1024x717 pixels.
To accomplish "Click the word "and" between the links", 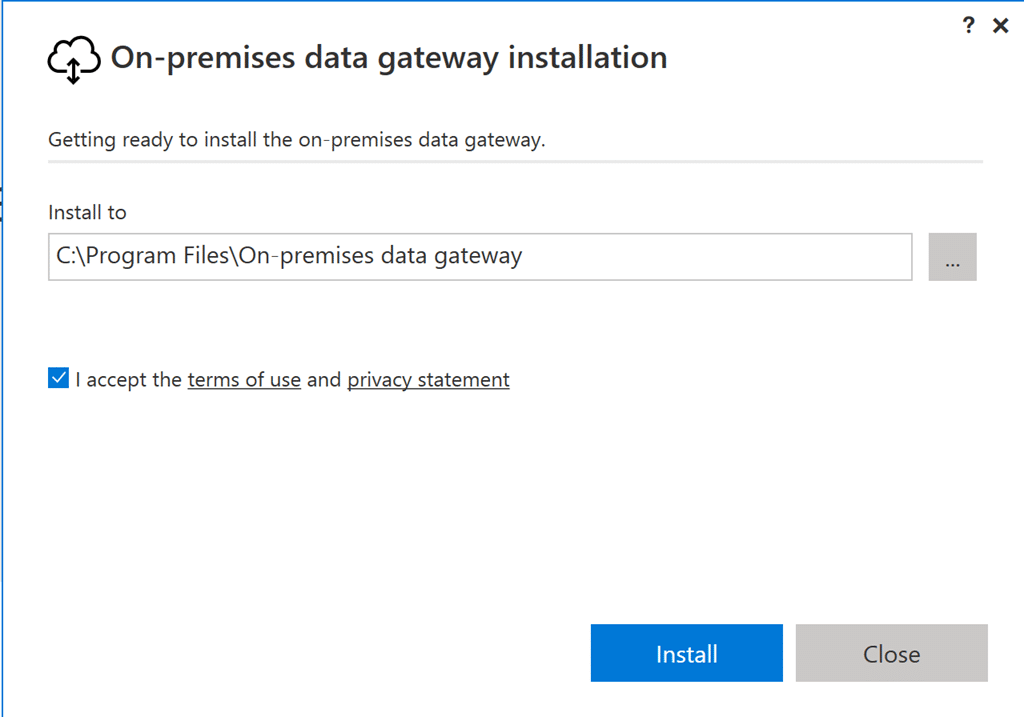I will [x=324, y=380].
